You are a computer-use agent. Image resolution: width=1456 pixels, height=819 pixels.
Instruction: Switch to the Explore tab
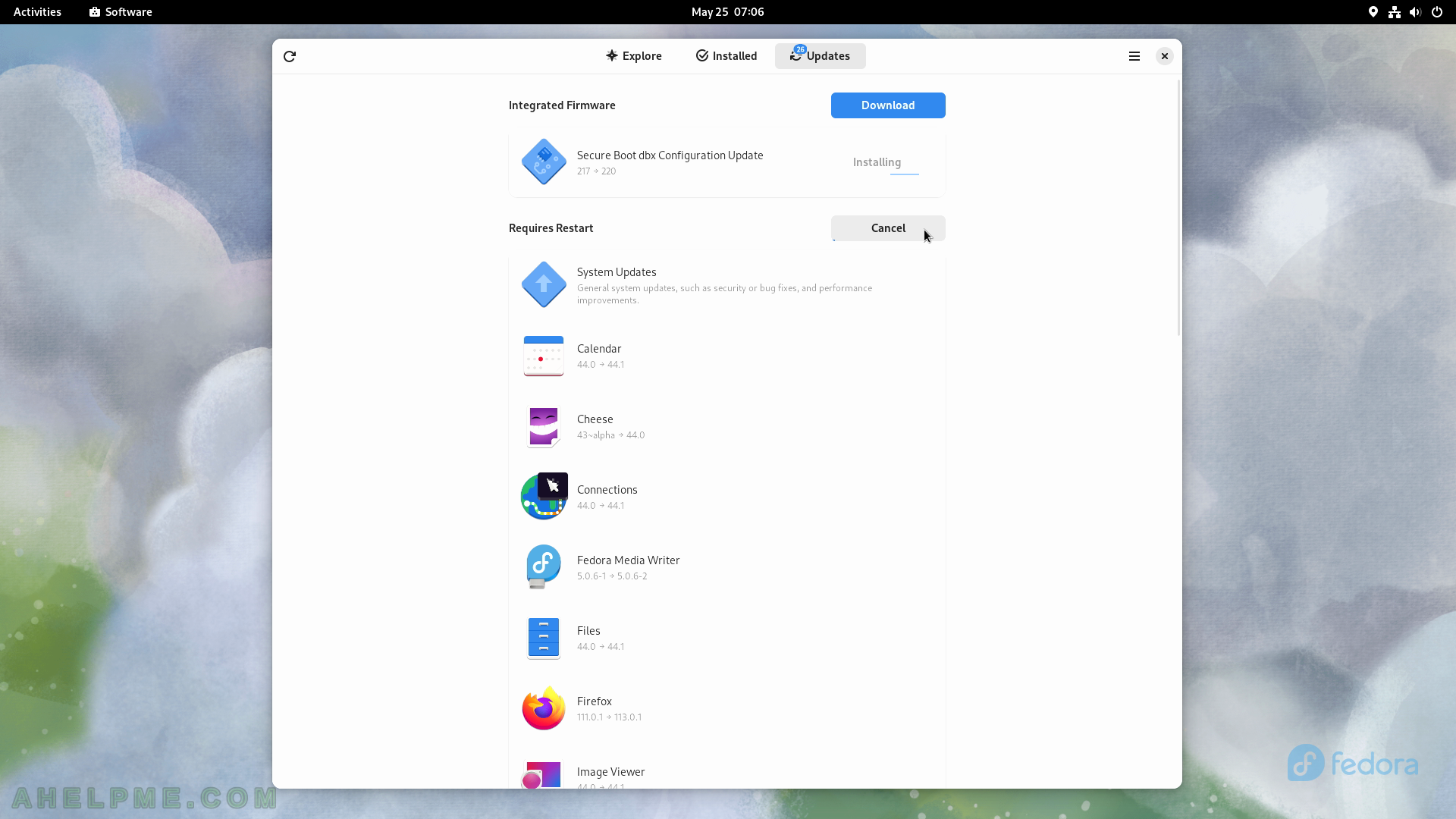point(634,56)
